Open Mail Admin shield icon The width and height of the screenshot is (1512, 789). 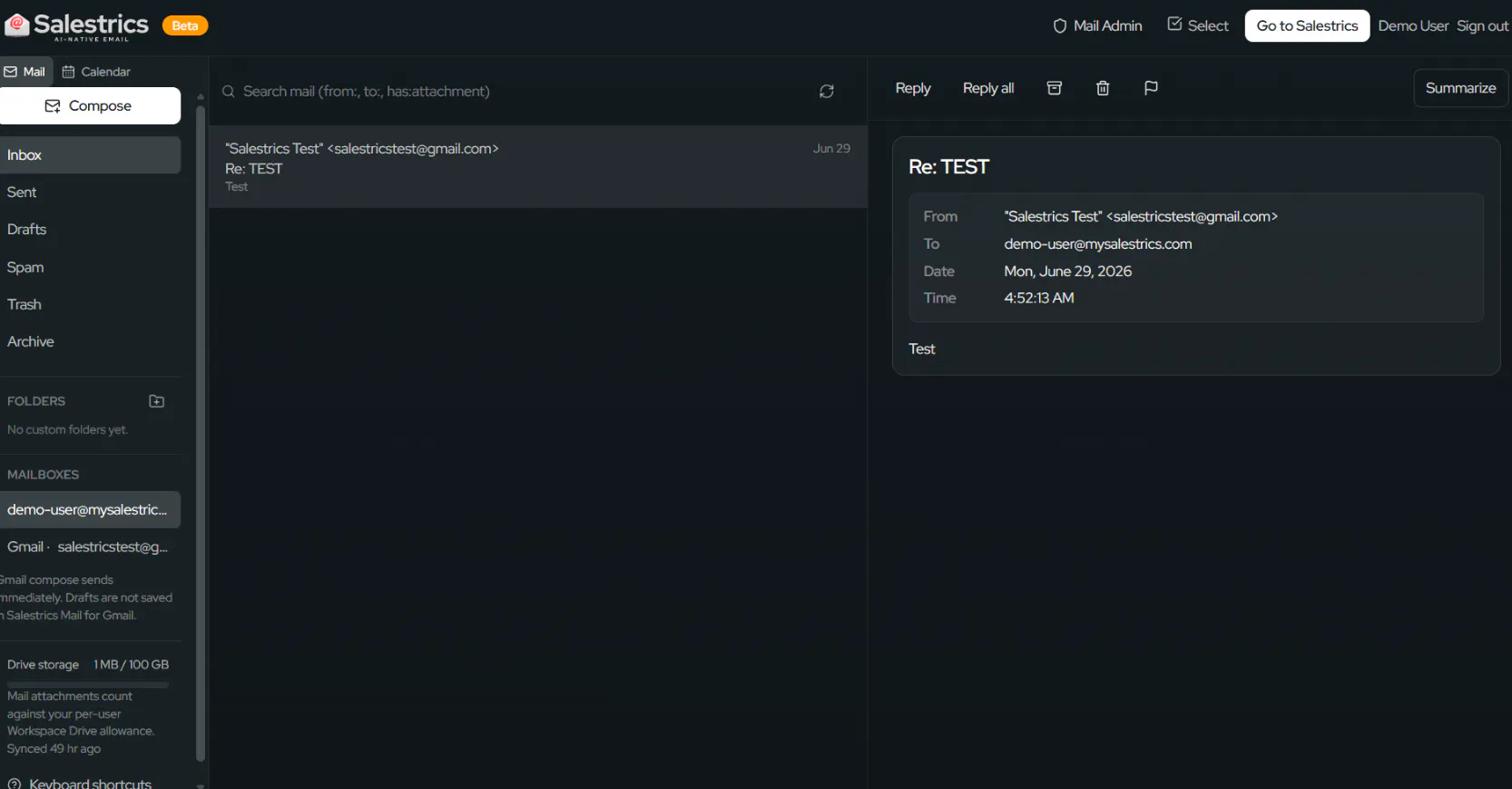(1059, 25)
